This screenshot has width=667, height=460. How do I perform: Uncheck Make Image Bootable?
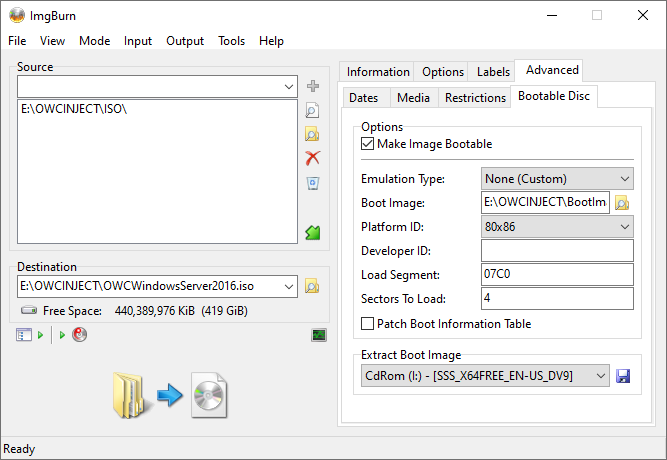pos(368,143)
